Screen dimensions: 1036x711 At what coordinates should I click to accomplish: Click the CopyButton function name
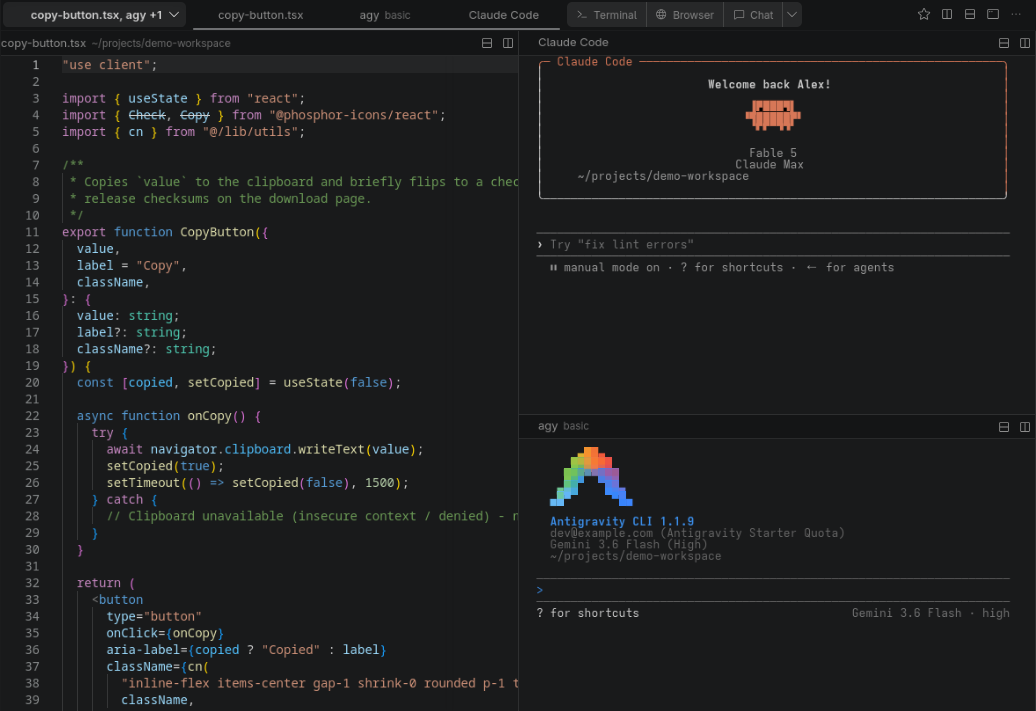point(217,232)
